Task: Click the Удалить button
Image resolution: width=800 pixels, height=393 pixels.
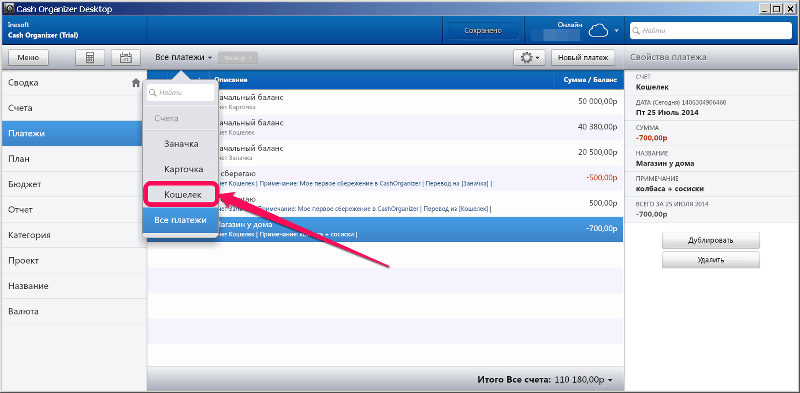Action: 711,260
